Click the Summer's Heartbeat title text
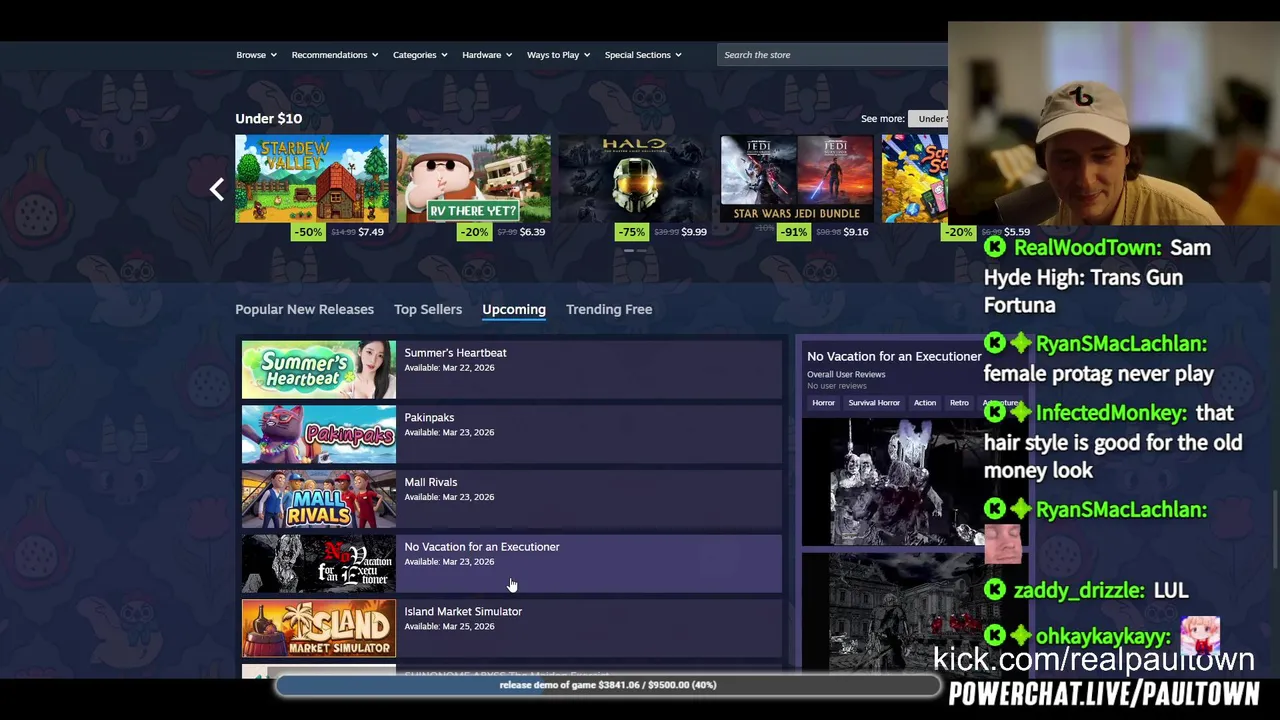This screenshot has width=1280, height=720. [x=455, y=353]
